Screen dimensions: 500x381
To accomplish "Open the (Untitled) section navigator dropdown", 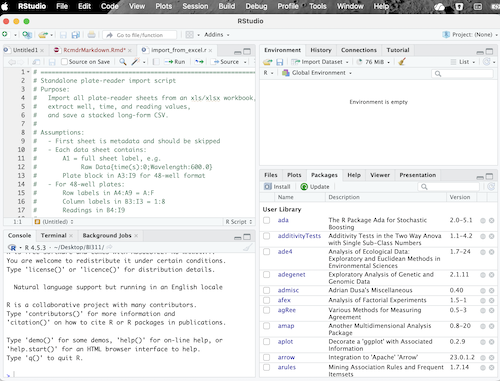I will coord(54,222).
